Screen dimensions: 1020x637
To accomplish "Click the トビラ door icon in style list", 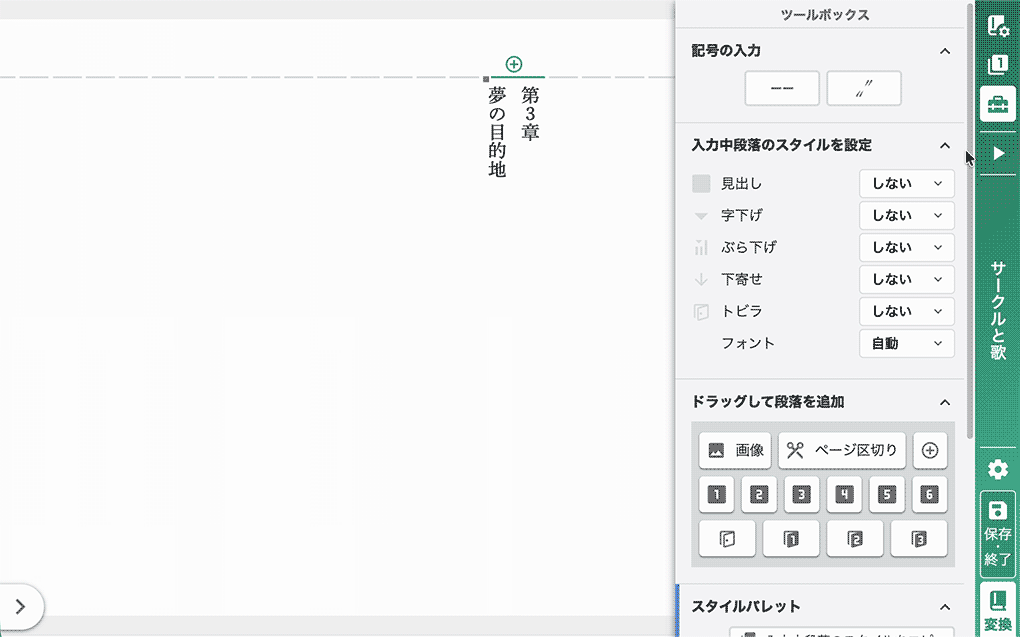I will [x=701, y=312].
